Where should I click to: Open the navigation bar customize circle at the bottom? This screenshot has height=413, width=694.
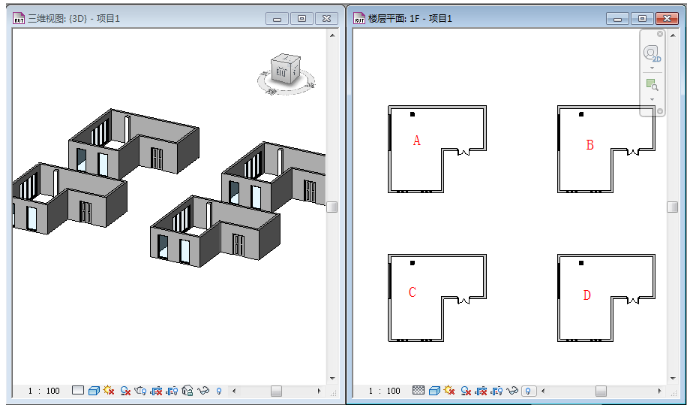coord(659,111)
